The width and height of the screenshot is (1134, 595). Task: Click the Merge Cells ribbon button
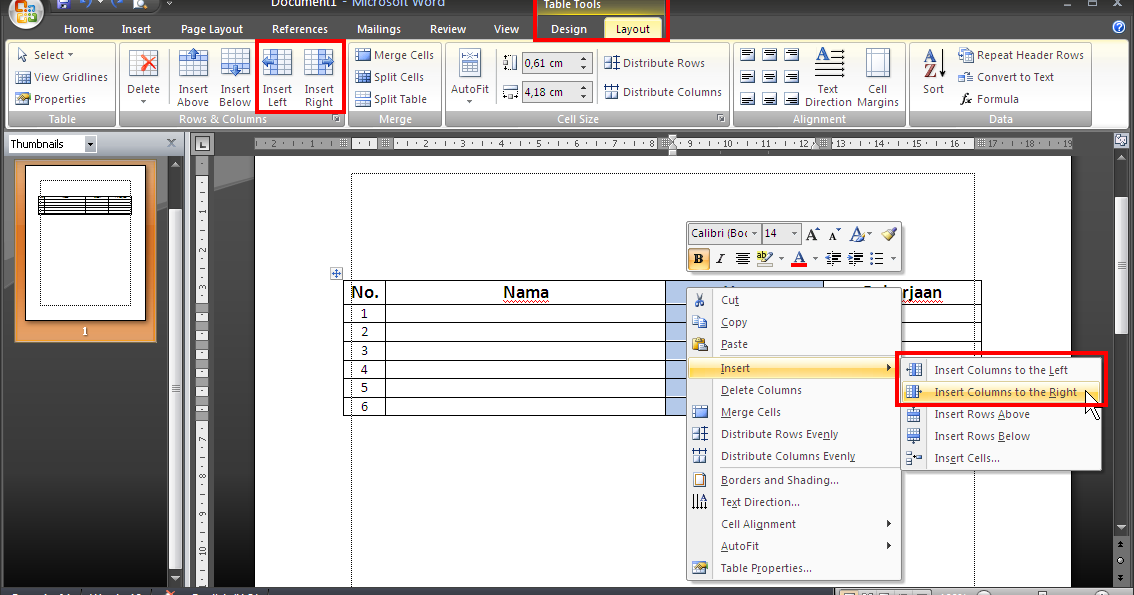coord(395,55)
